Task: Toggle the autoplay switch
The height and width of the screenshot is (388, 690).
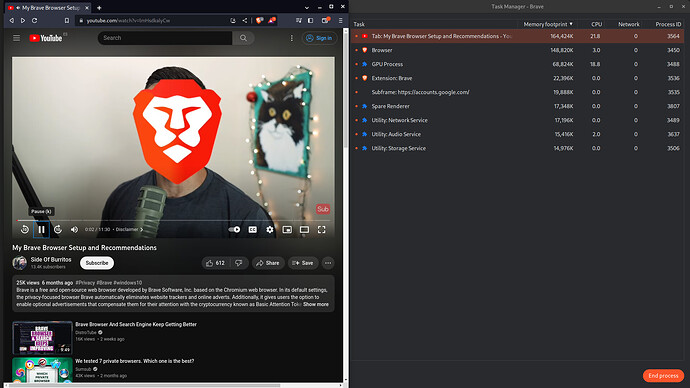Action: point(235,230)
